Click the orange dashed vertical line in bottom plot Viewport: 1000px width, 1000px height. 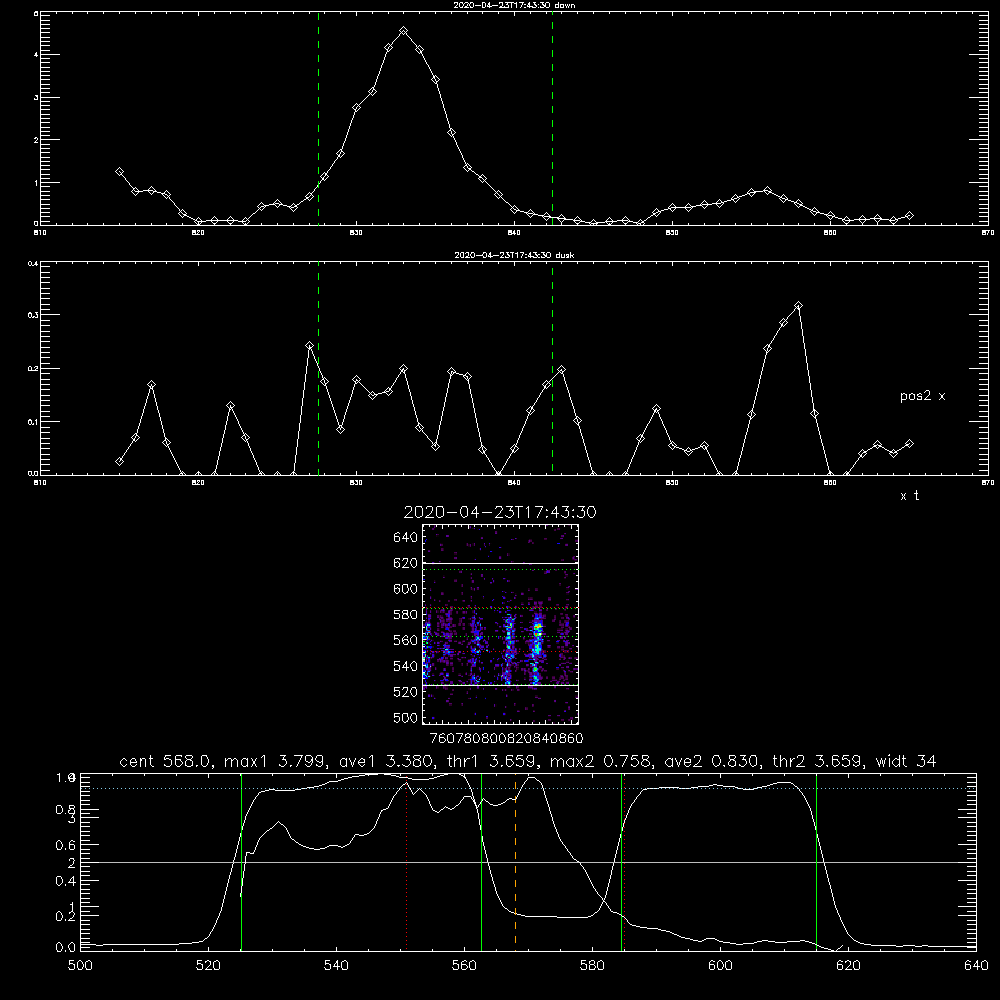pyautogui.click(x=515, y=861)
